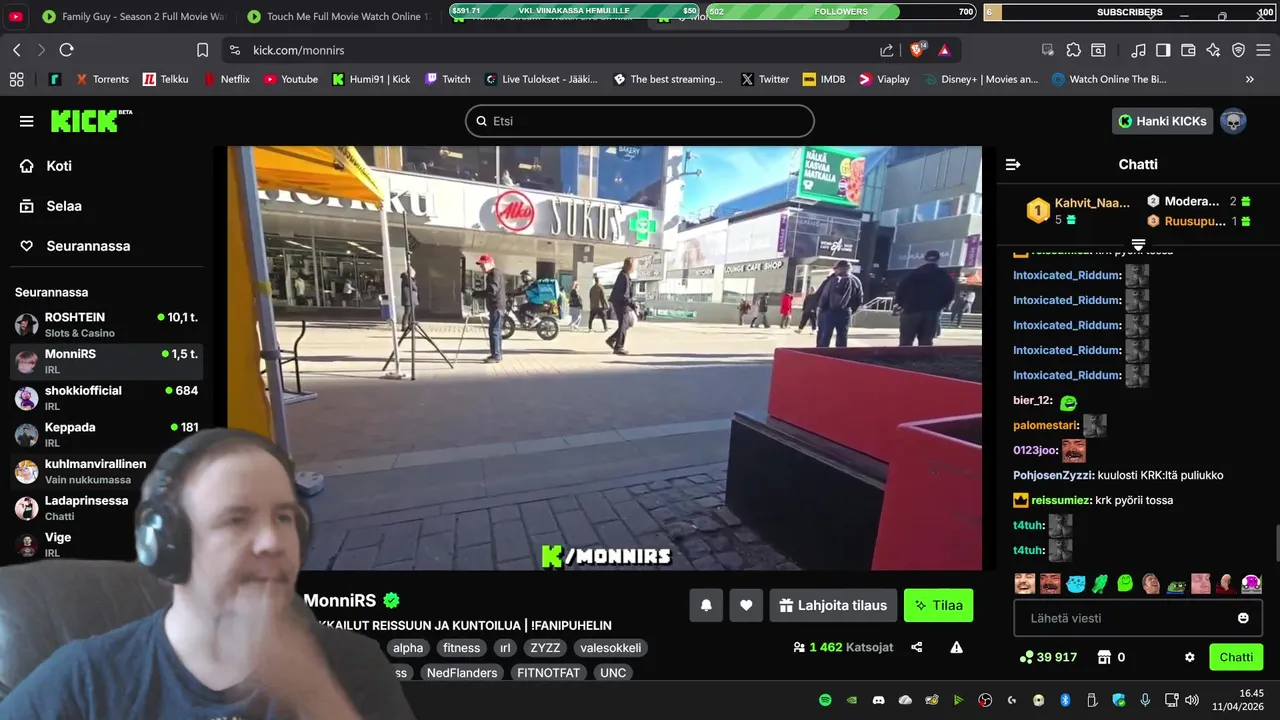Toggle the browser sidebar panel
This screenshot has width=1280, height=720.
click(1163, 50)
